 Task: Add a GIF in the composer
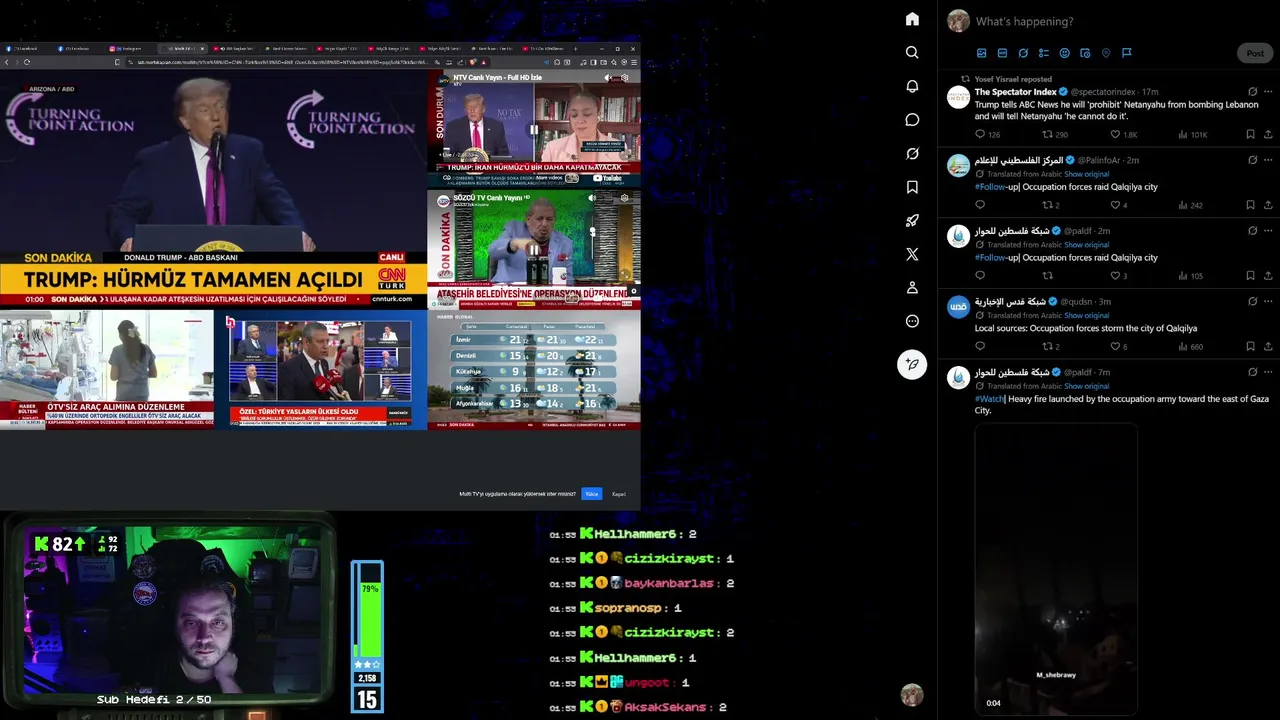(x=1002, y=53)
